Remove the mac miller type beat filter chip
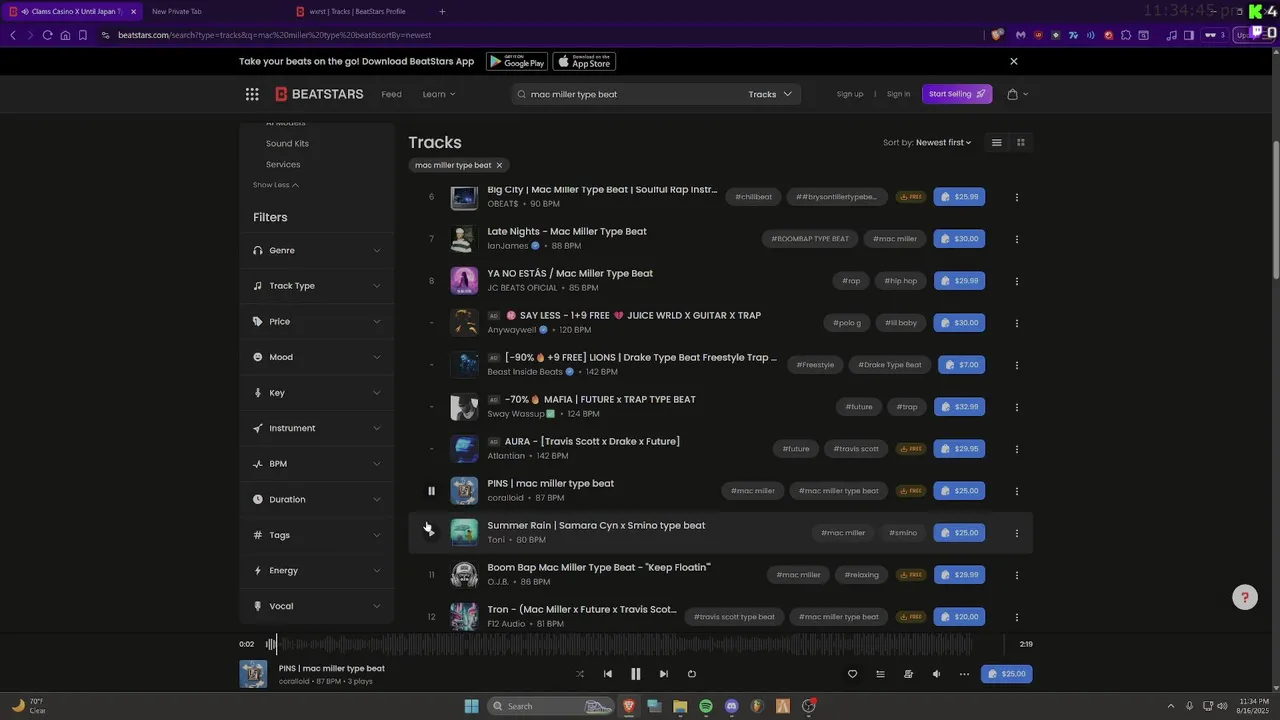This screenshot has height=720, width=1280. pyautogui.click(x=499, y=165)
